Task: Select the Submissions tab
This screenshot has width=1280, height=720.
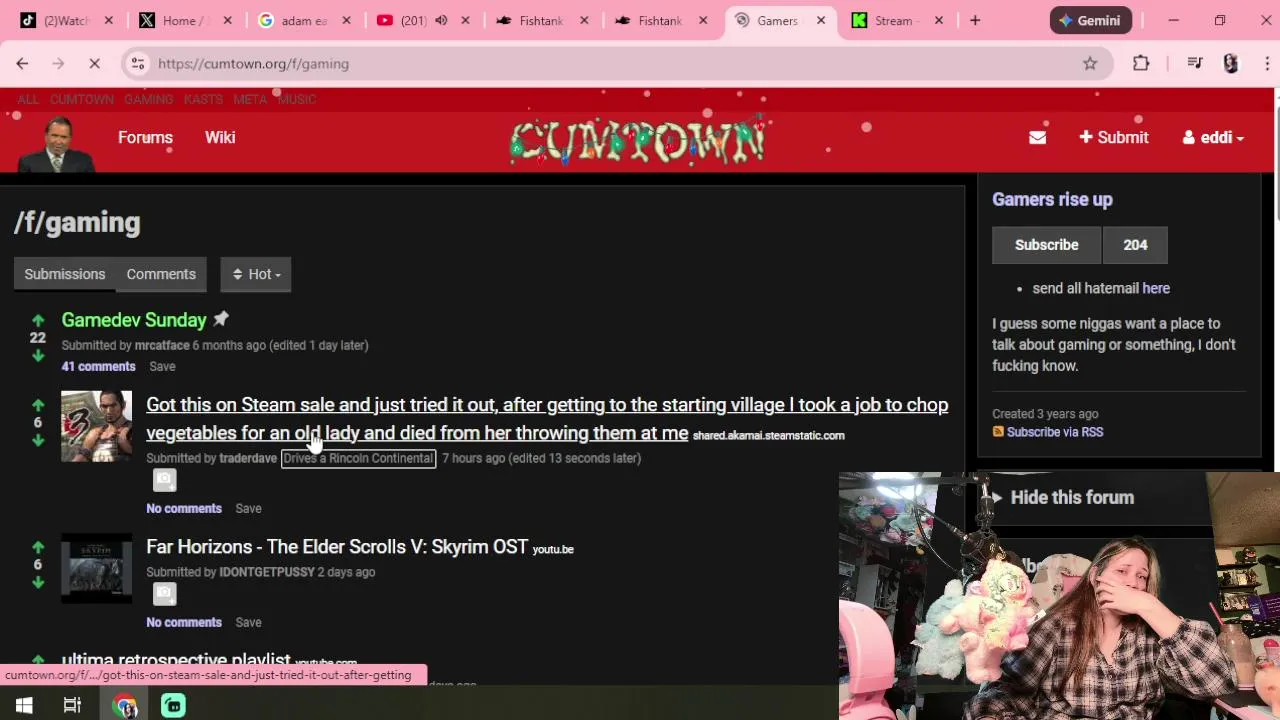Action: (65, 274)
